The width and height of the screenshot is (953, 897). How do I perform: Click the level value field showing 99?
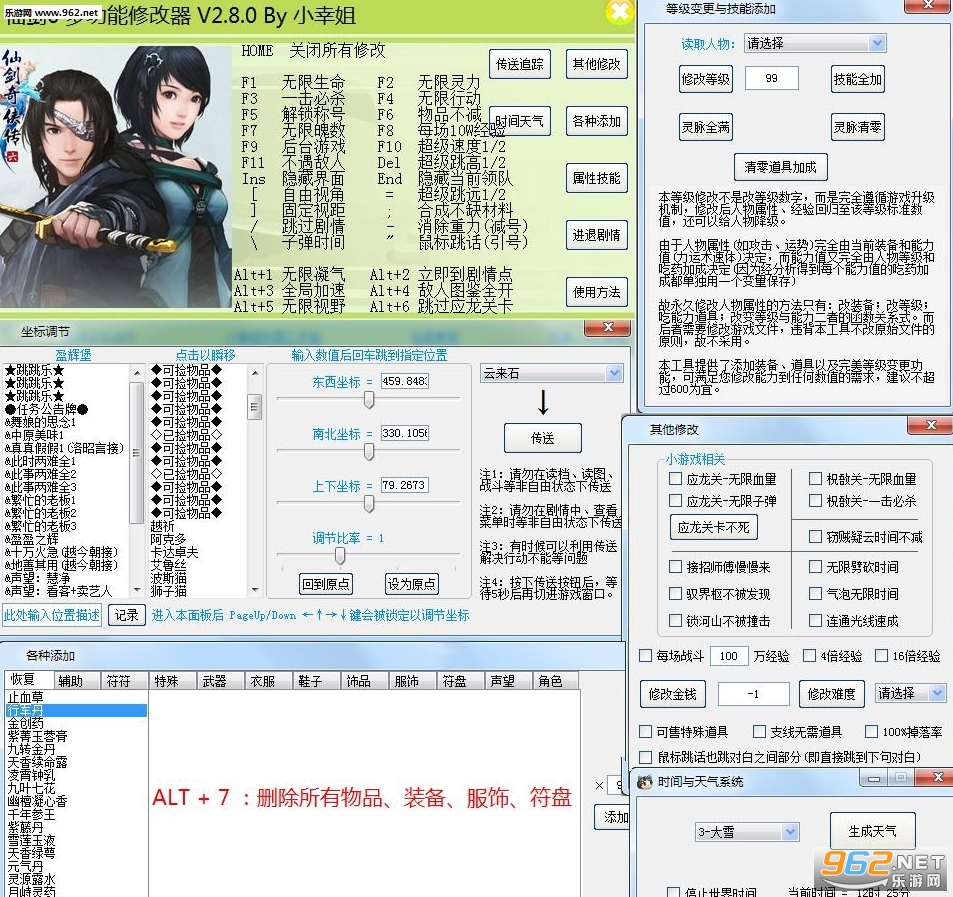click(771, 78)
